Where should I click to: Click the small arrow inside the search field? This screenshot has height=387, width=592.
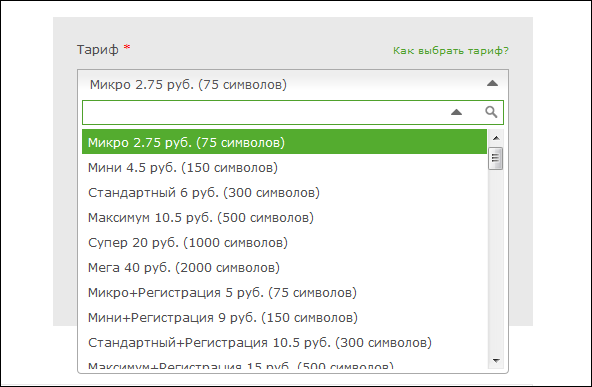[456, 112]
